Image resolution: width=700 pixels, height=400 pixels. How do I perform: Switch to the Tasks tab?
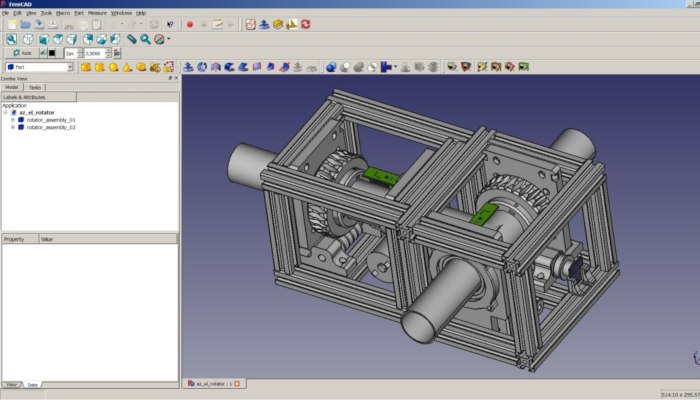[x=35, y=88]
